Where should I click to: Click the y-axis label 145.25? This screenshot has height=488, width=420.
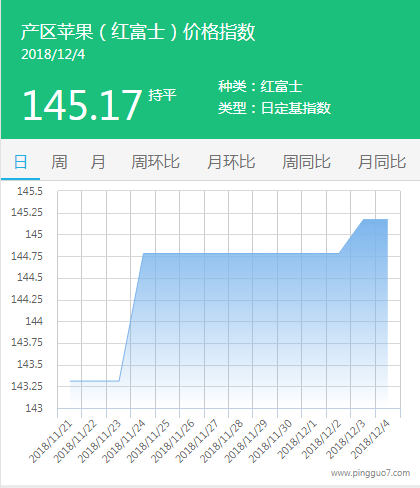(27, 212)
